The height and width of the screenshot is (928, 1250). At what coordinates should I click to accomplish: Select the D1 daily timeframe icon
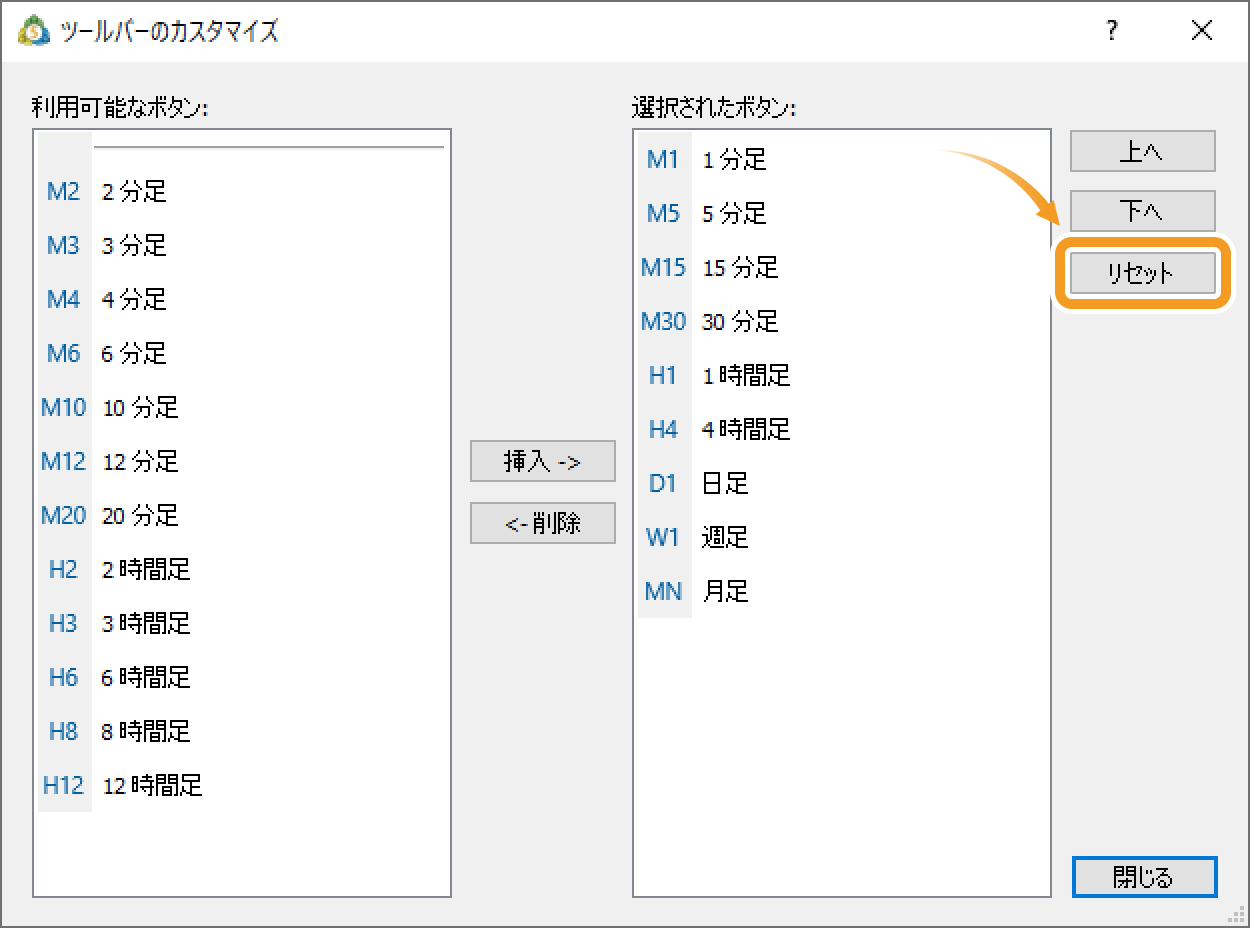663,484
